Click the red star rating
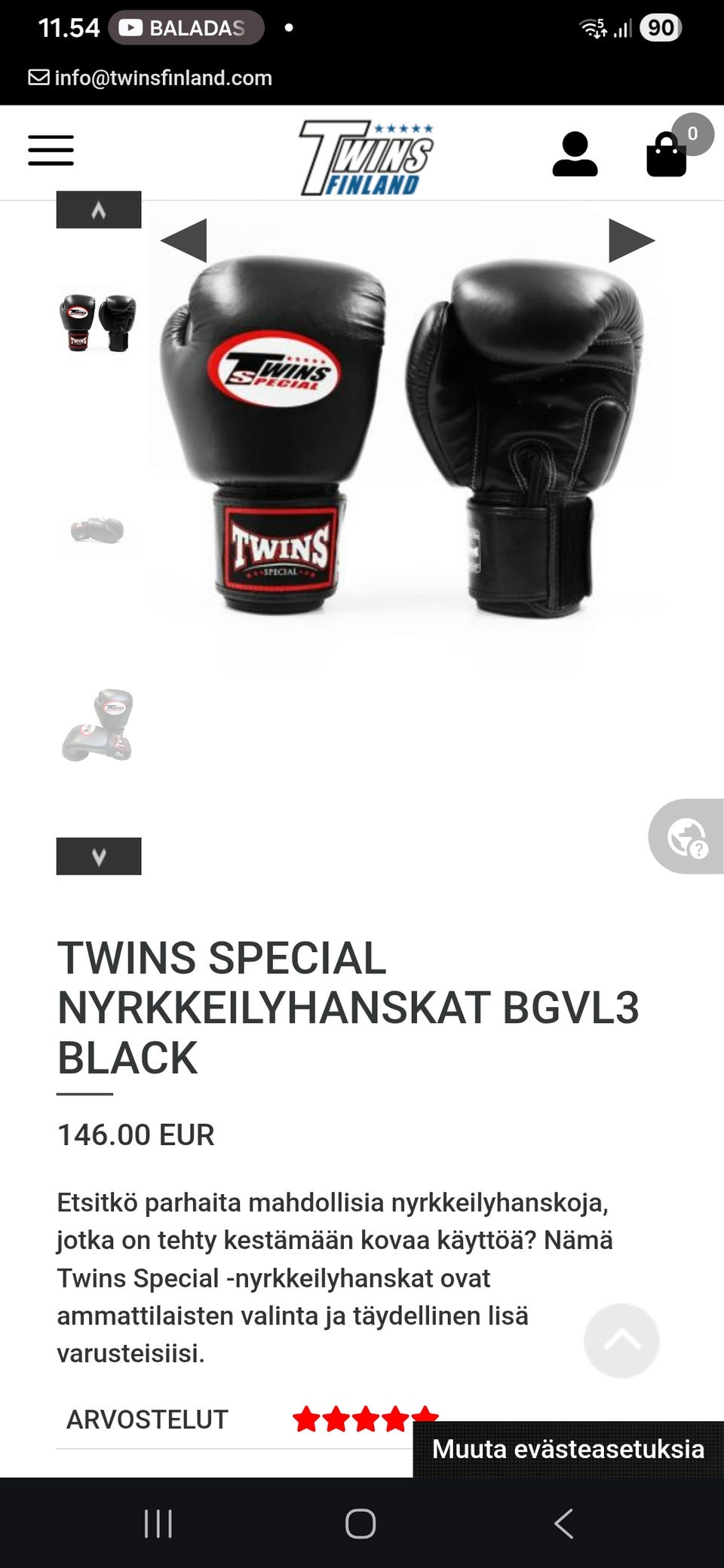The image size is (724, 1568). [366, 1419]
